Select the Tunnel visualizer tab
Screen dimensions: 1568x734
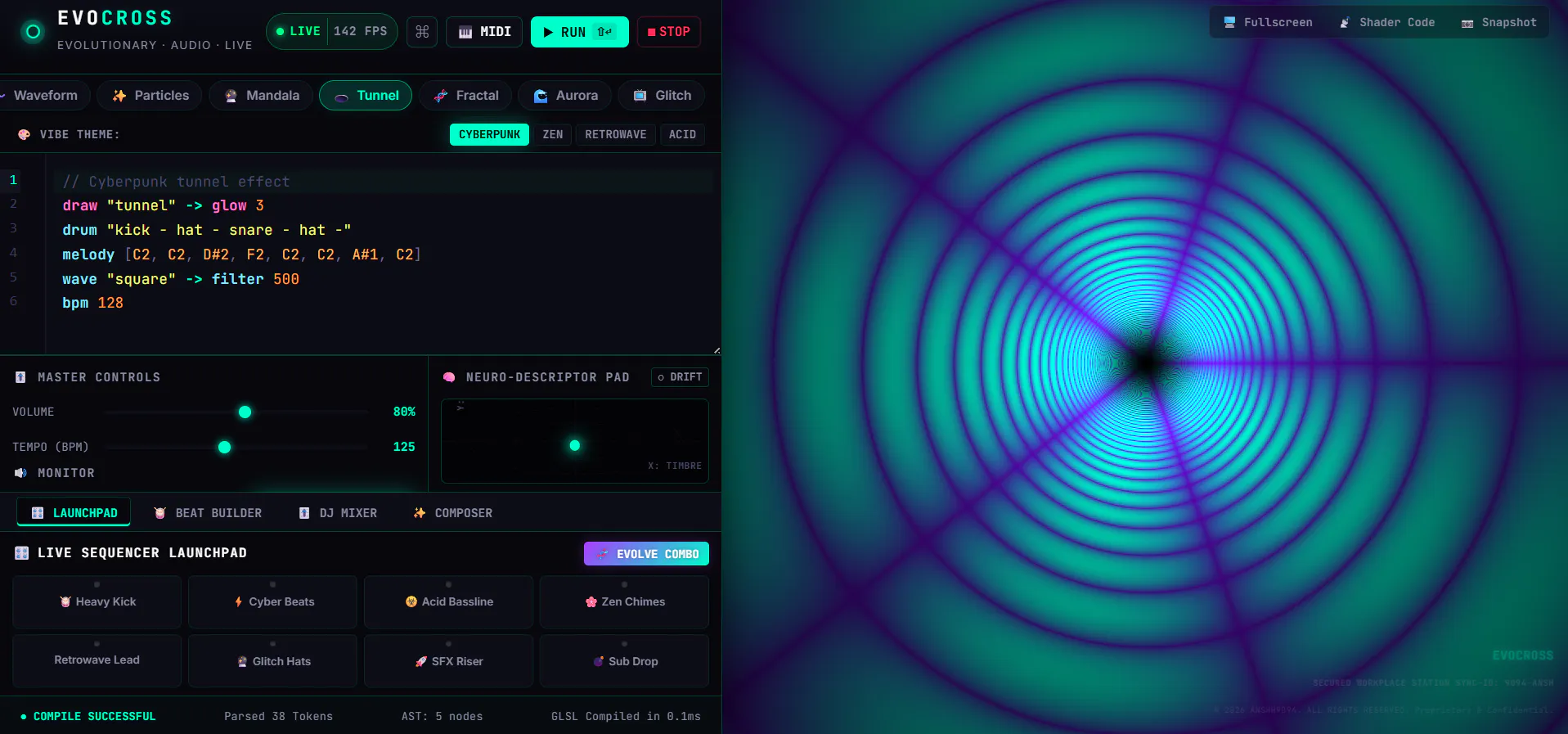(x=366, y=96)
